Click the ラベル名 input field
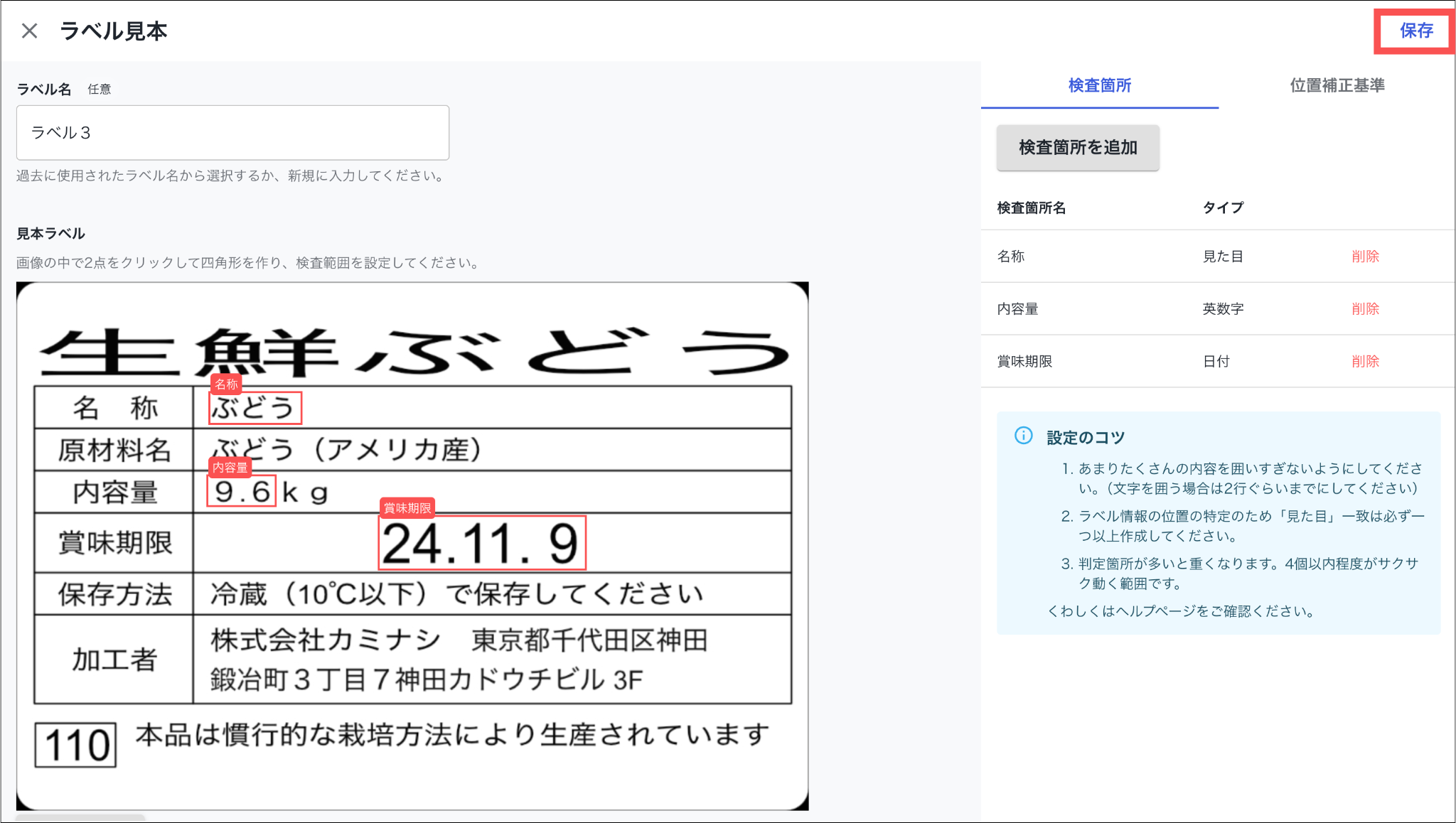The image size is (1456, 823). [x=232, y=133]
